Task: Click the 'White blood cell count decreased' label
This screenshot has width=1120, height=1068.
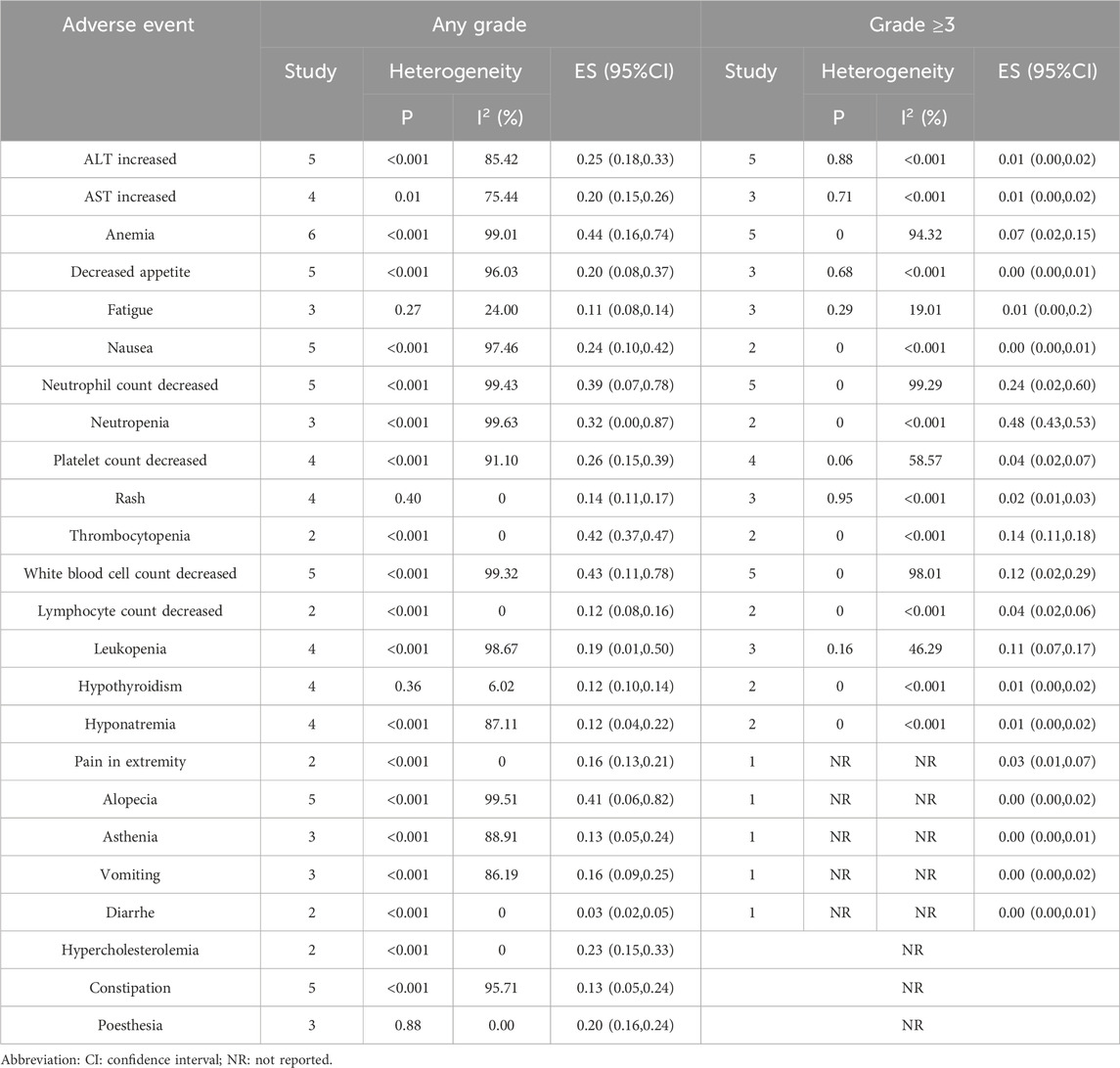Action: point(130,573)
